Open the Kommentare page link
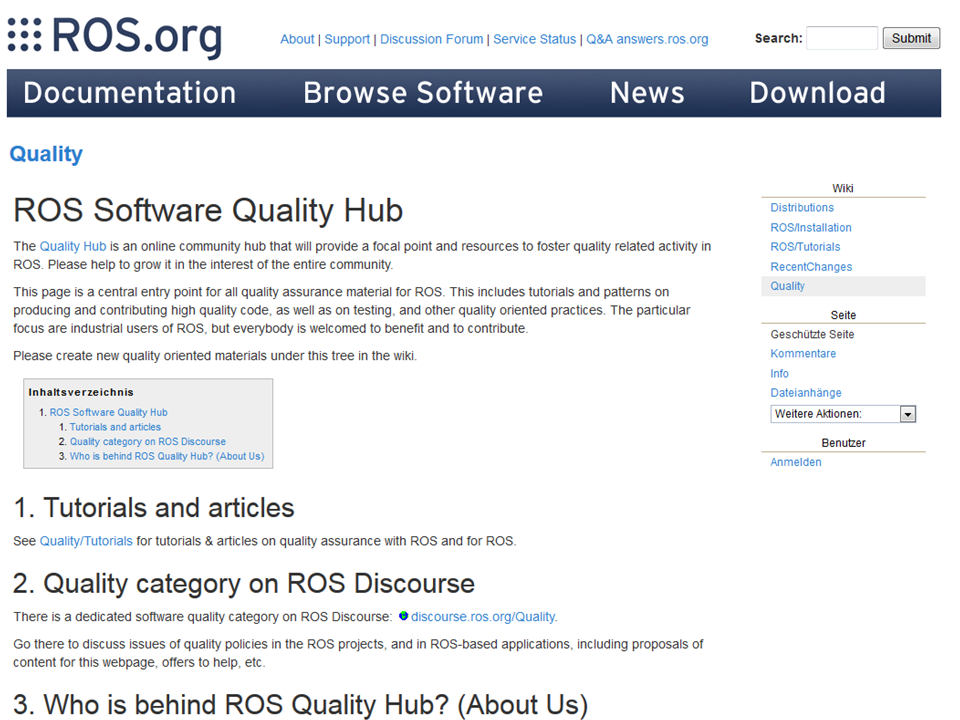 [x=803, y=354]
